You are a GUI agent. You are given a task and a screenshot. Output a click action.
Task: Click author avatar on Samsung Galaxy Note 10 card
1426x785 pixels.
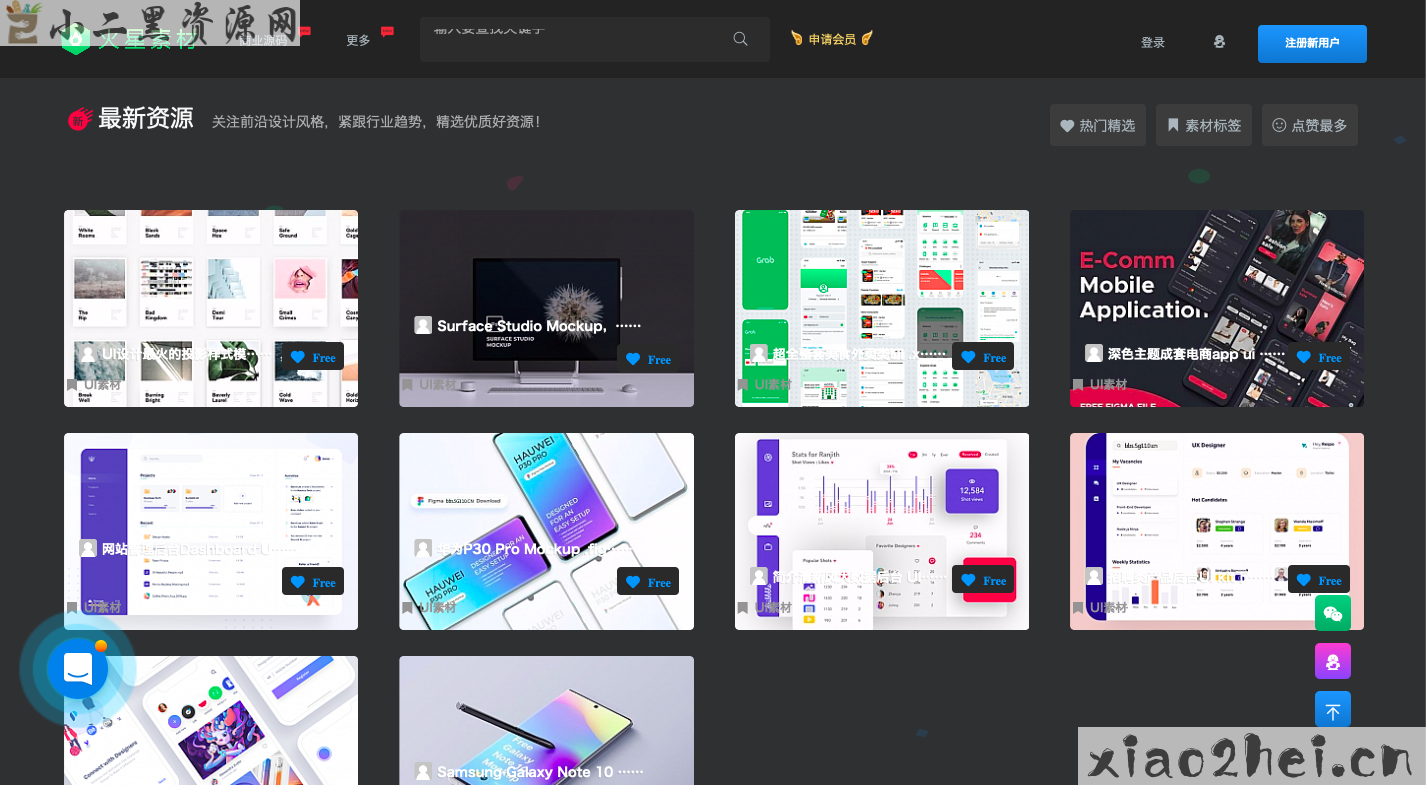[423, 772]
